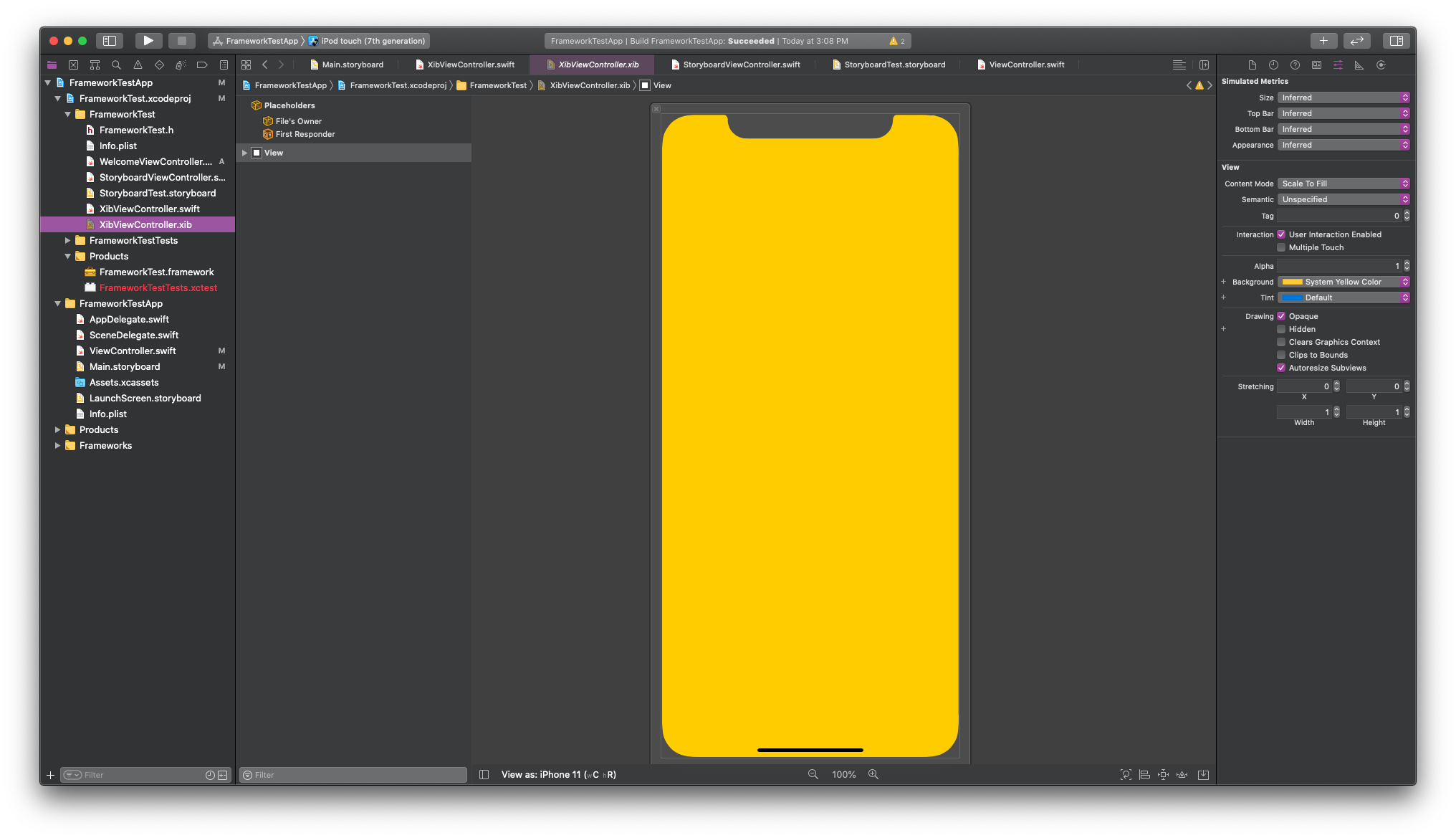Open the Find navigator magnifier icon

(x=116, y=65)
